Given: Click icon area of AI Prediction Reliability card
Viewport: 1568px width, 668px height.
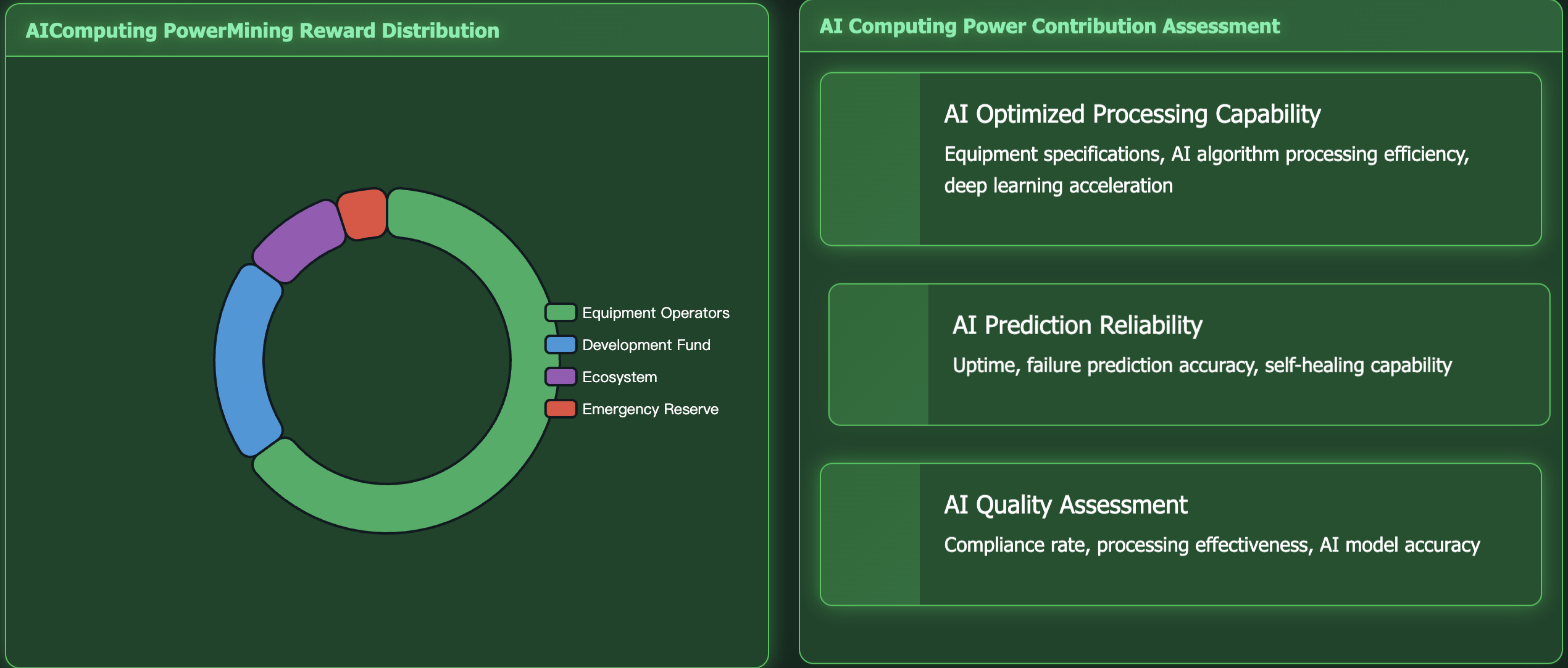Looking at the screenshot, I should coord(879,354).
